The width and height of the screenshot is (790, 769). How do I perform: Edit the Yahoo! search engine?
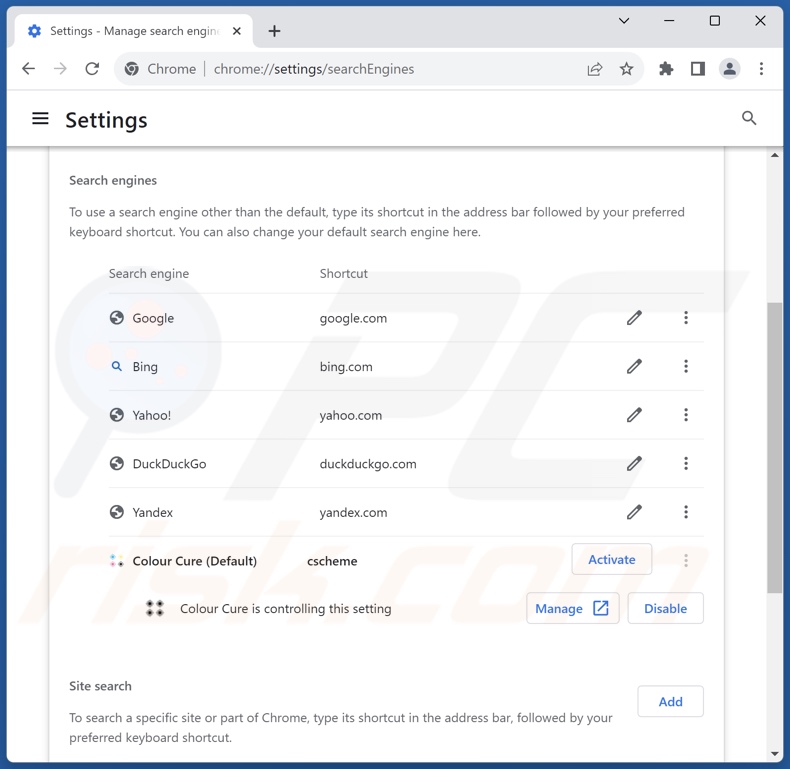(634, 415)
